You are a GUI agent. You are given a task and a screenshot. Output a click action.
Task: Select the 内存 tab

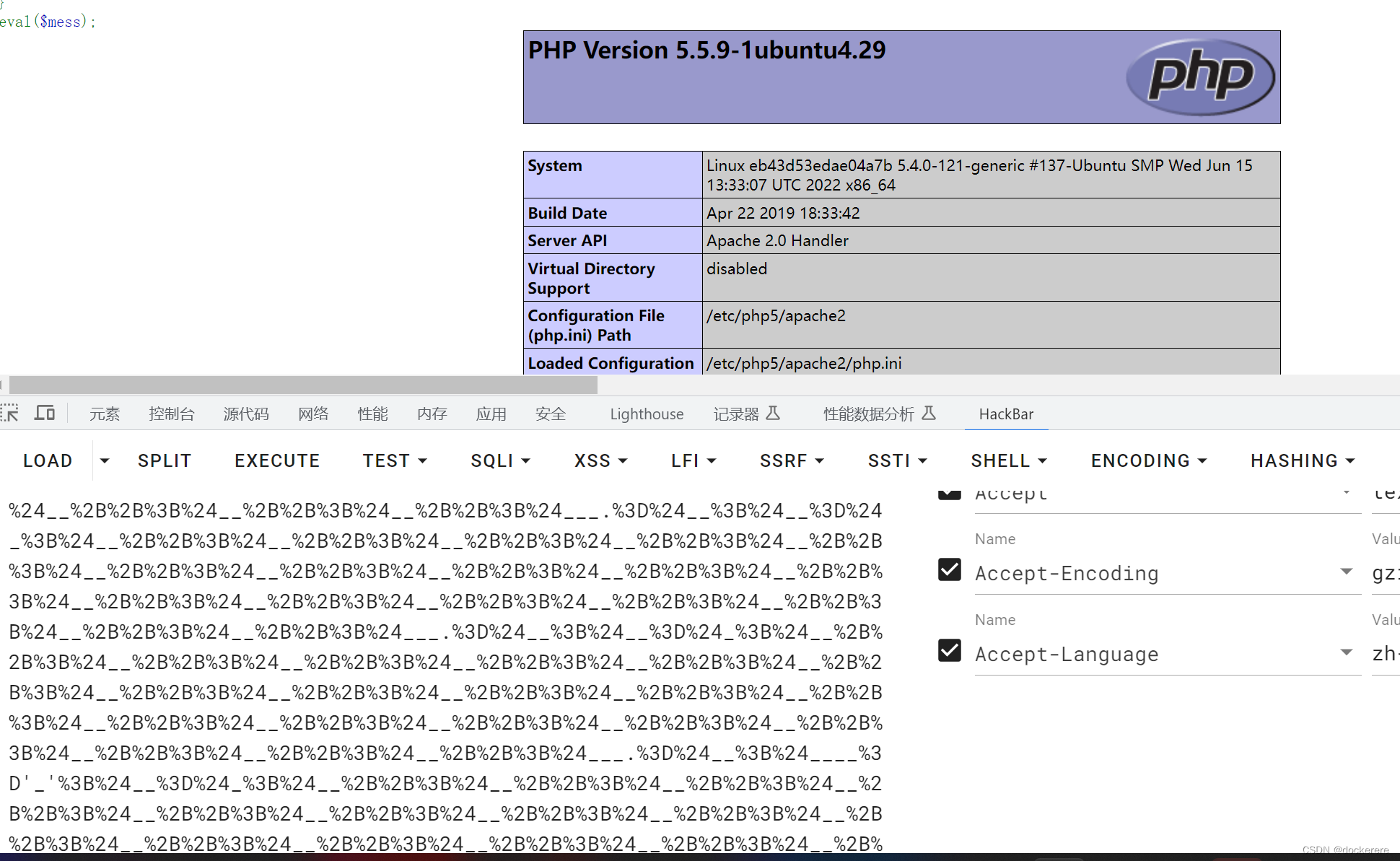(432, 414)
